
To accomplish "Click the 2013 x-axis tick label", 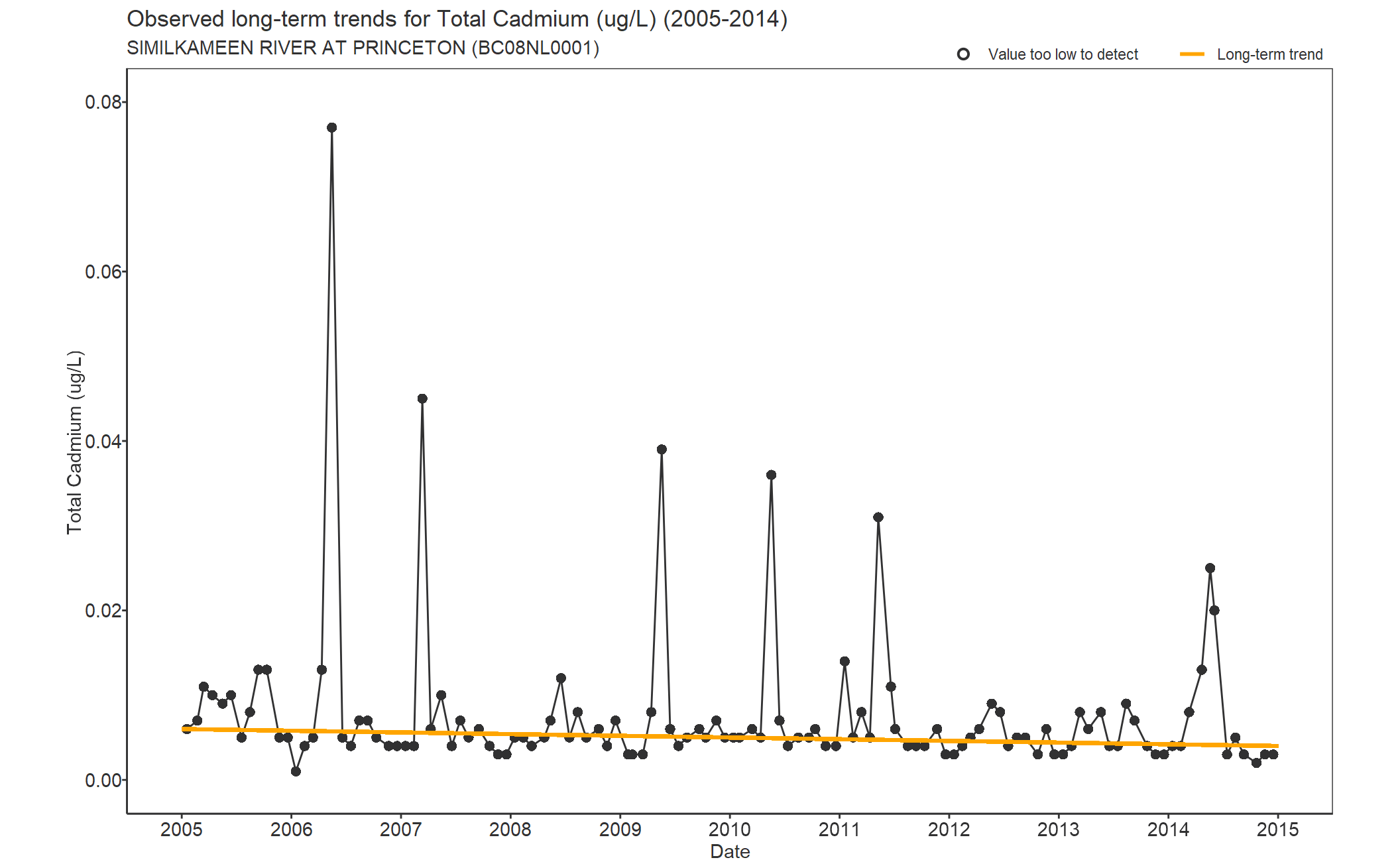I will [1059, 830].
